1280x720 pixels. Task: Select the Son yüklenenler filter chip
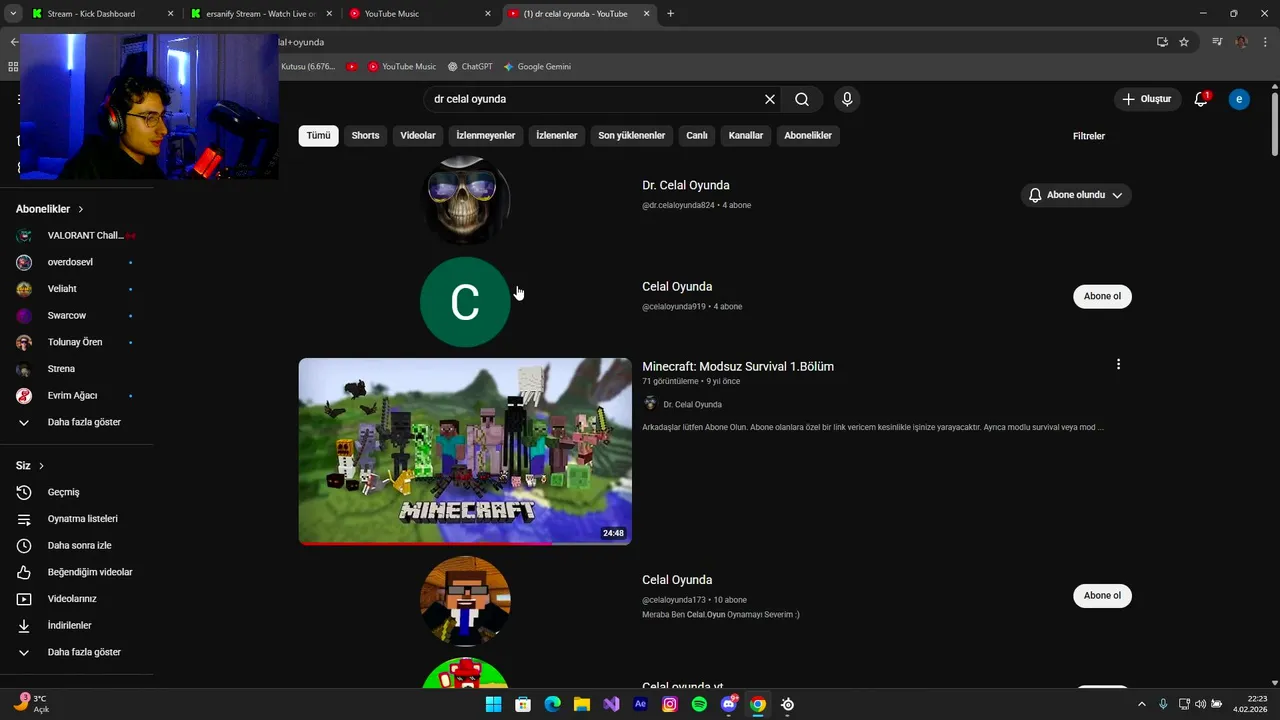pos(632,136)
